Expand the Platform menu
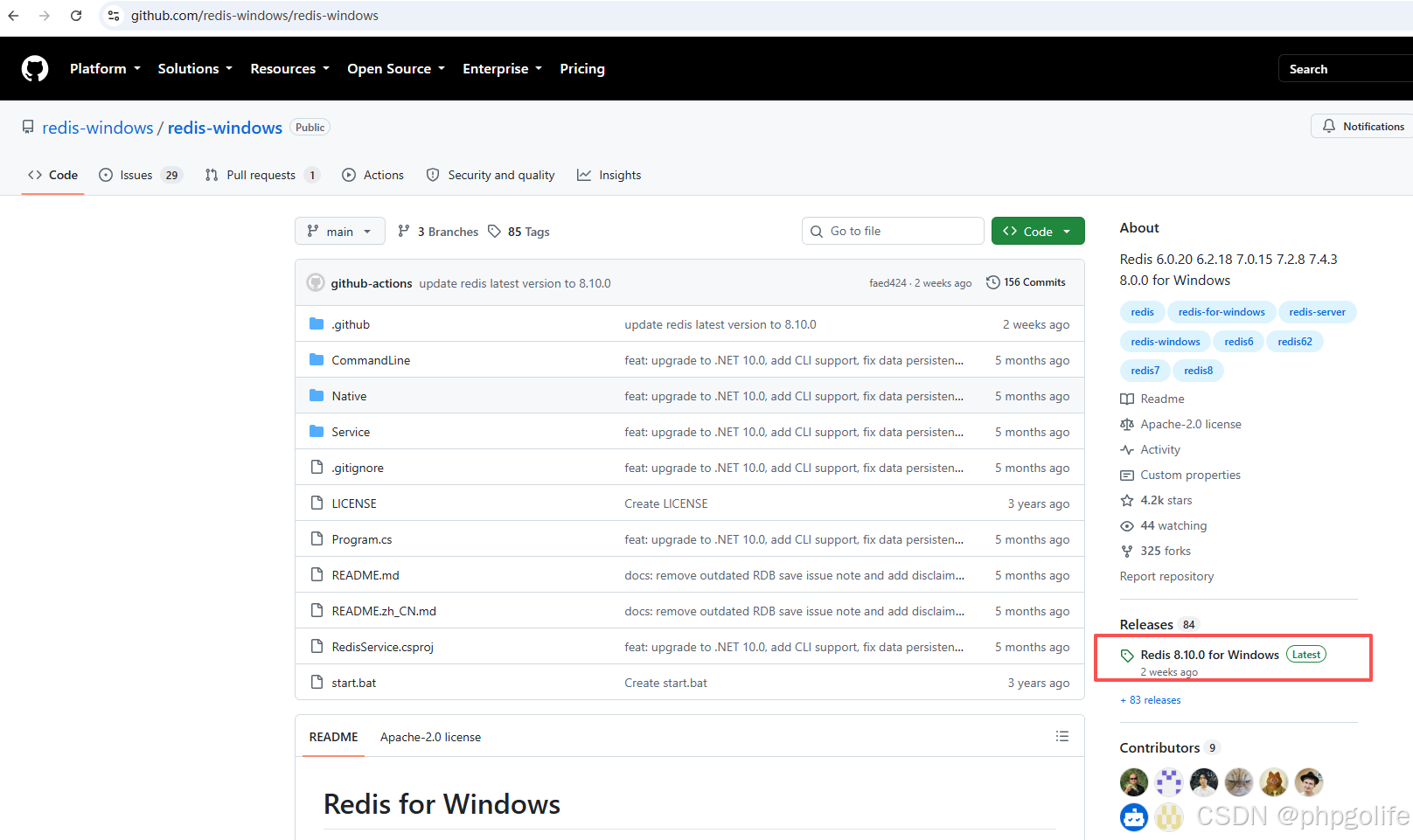 105,69
